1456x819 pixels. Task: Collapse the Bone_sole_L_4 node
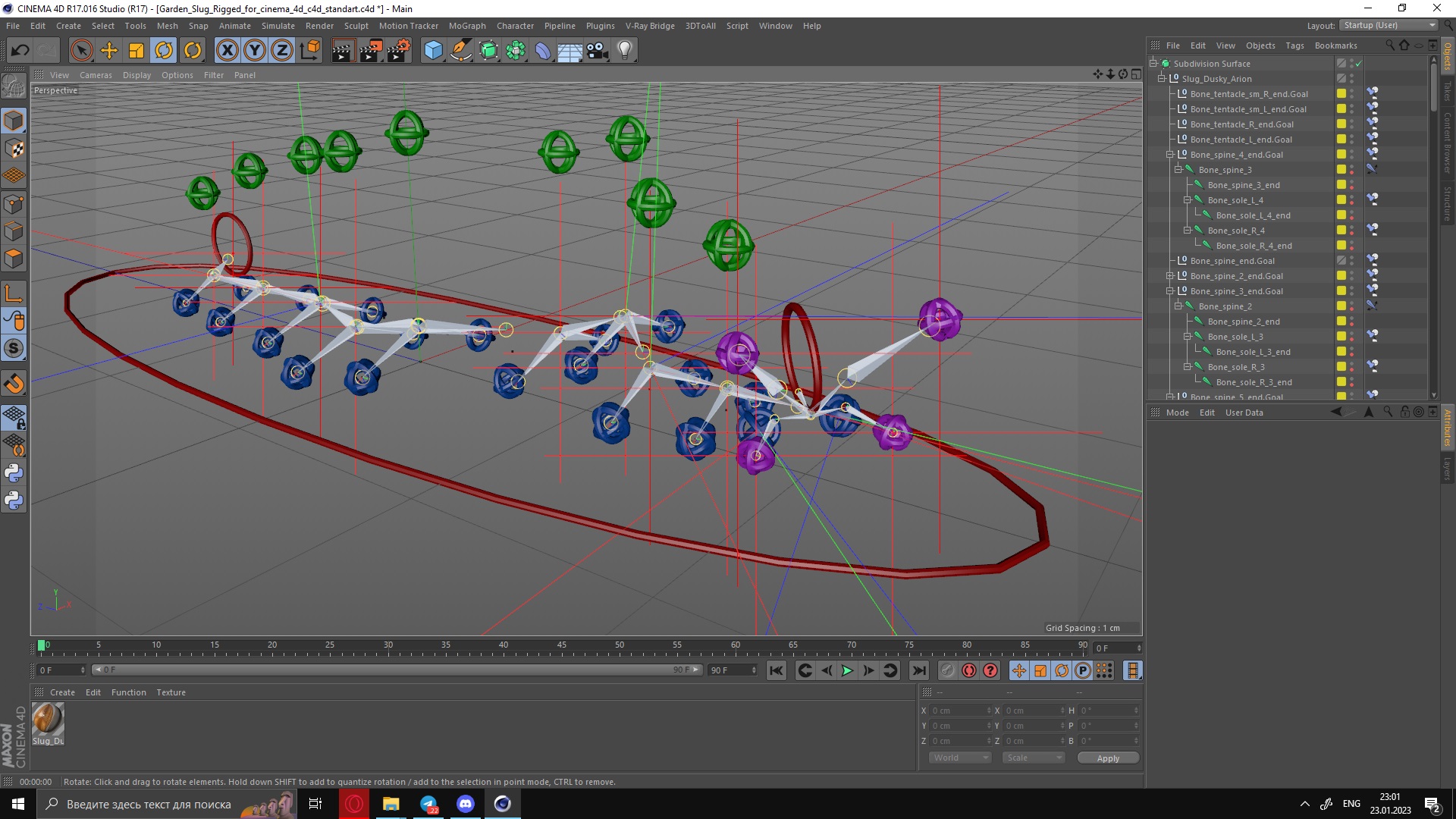pos(1188,200)
